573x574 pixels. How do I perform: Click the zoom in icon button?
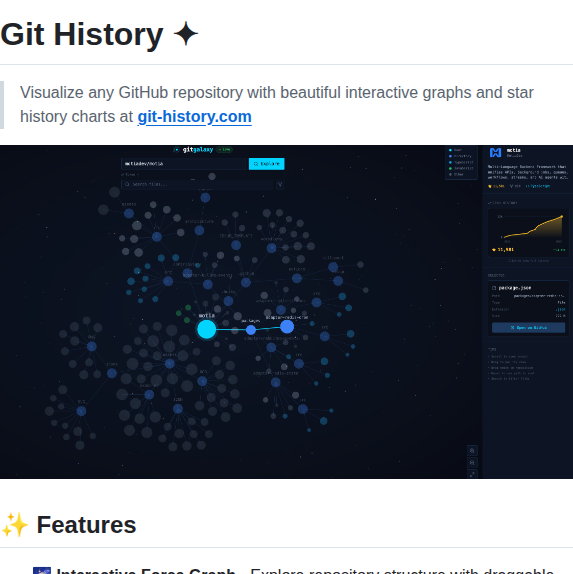point(472,450)
